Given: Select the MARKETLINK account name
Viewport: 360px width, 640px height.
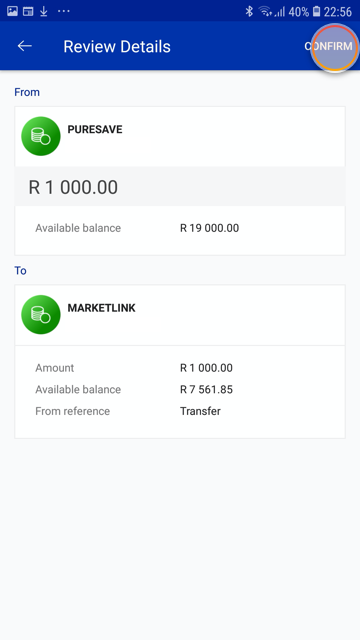Looking at the screenshot, I should (x=101, y=308).
